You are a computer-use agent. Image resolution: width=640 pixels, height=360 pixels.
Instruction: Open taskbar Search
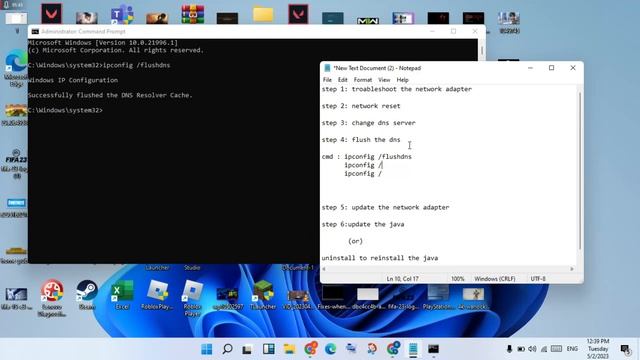227,349
